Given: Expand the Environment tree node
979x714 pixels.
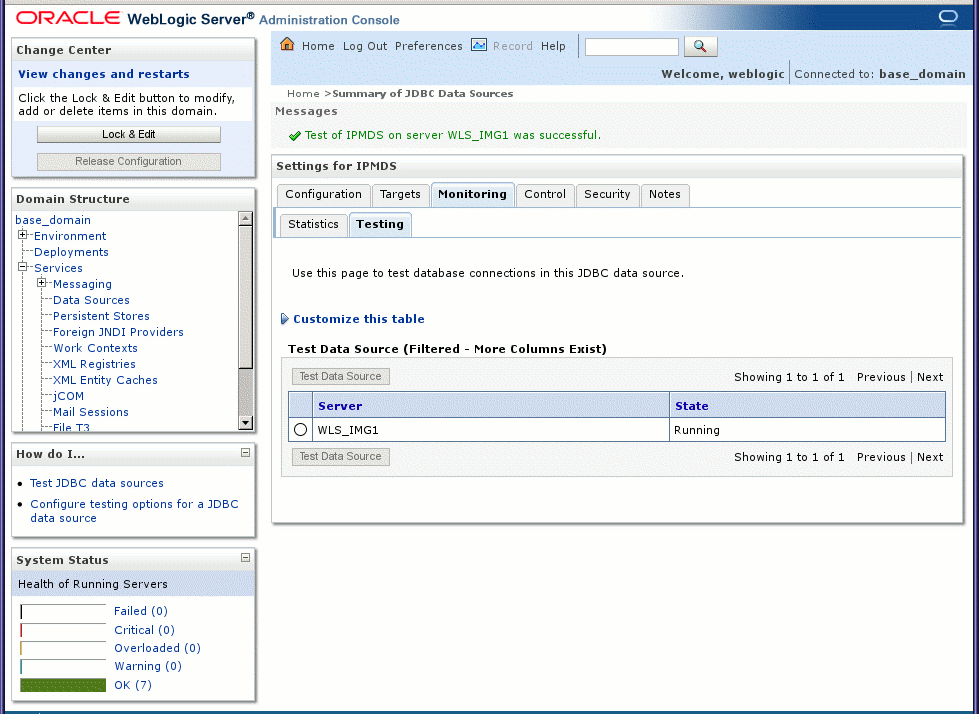Looking at the screenshot, I should [x=22, y=235].
